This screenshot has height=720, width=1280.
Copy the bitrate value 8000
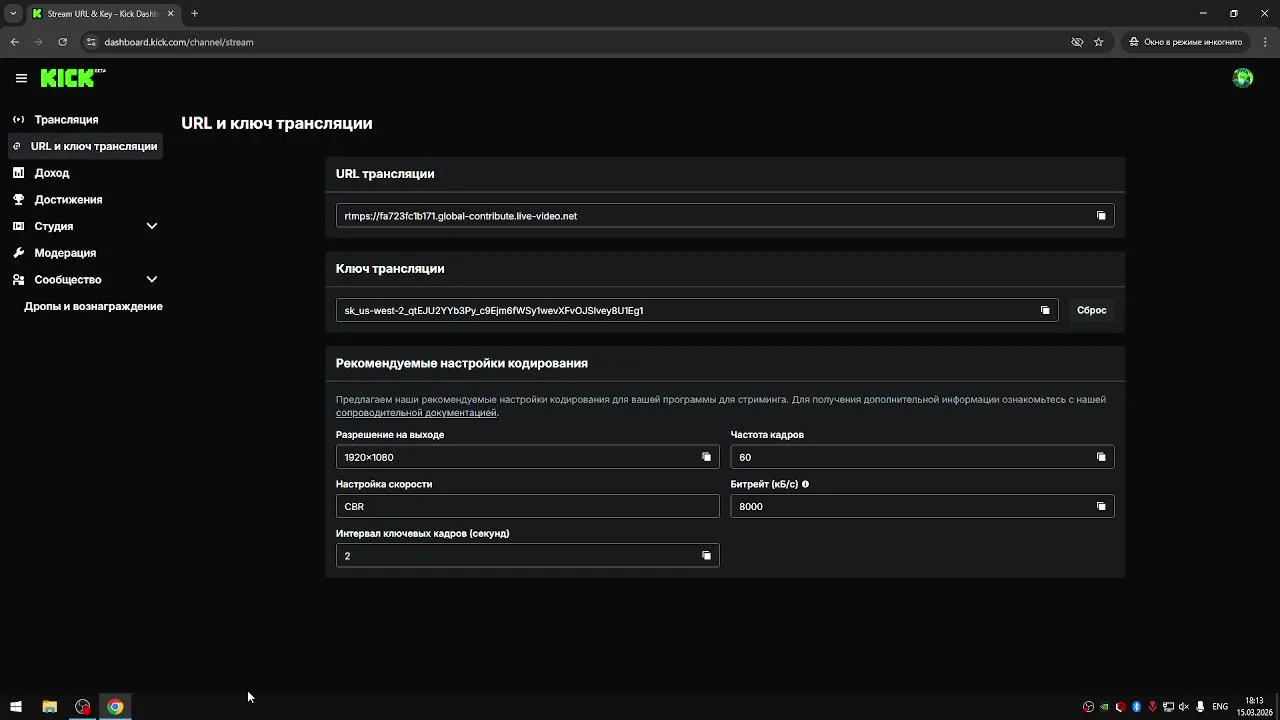click(1101, 506)
